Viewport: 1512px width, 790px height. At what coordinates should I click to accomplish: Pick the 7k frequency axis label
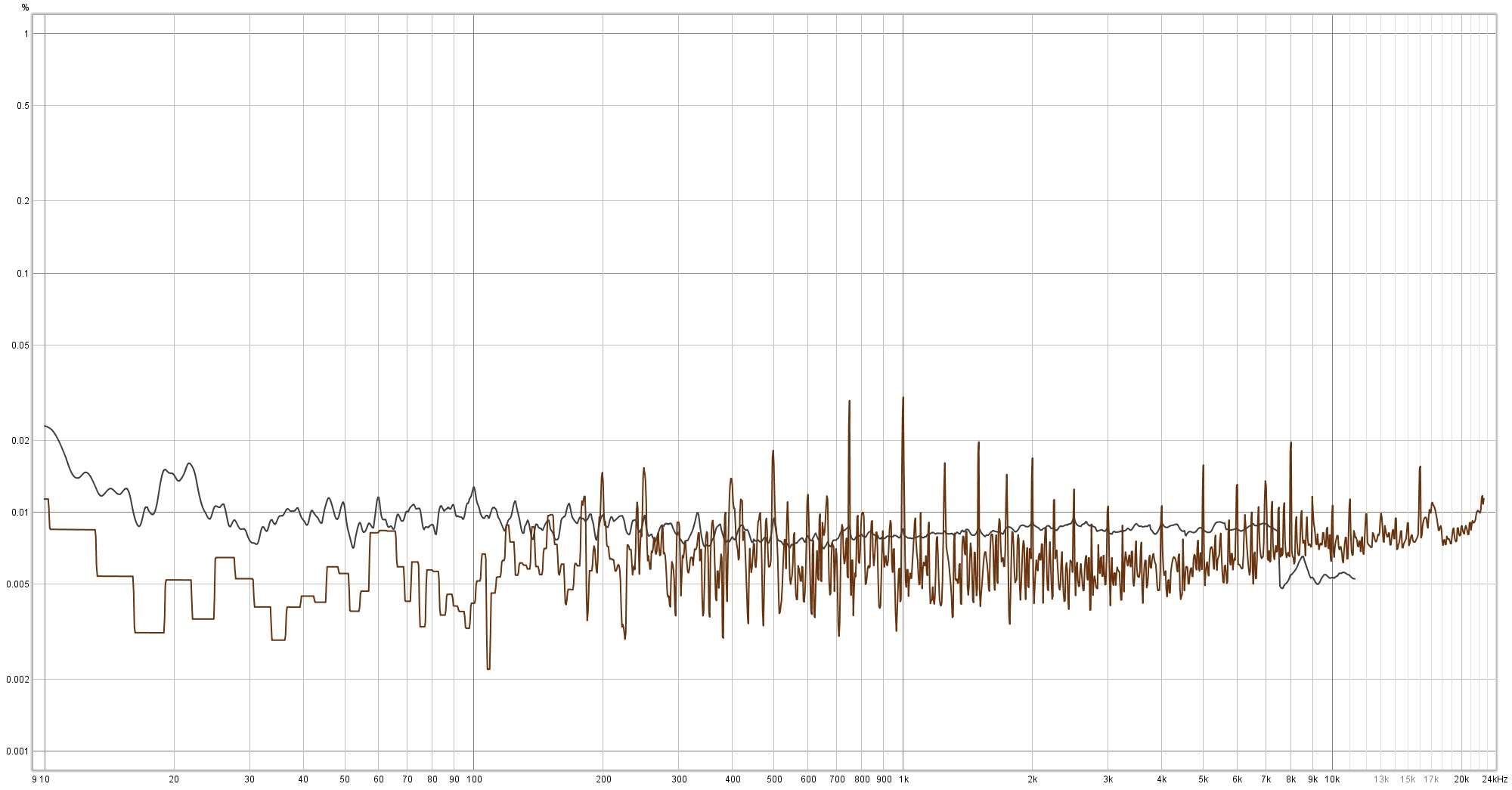coord(1266,779)
